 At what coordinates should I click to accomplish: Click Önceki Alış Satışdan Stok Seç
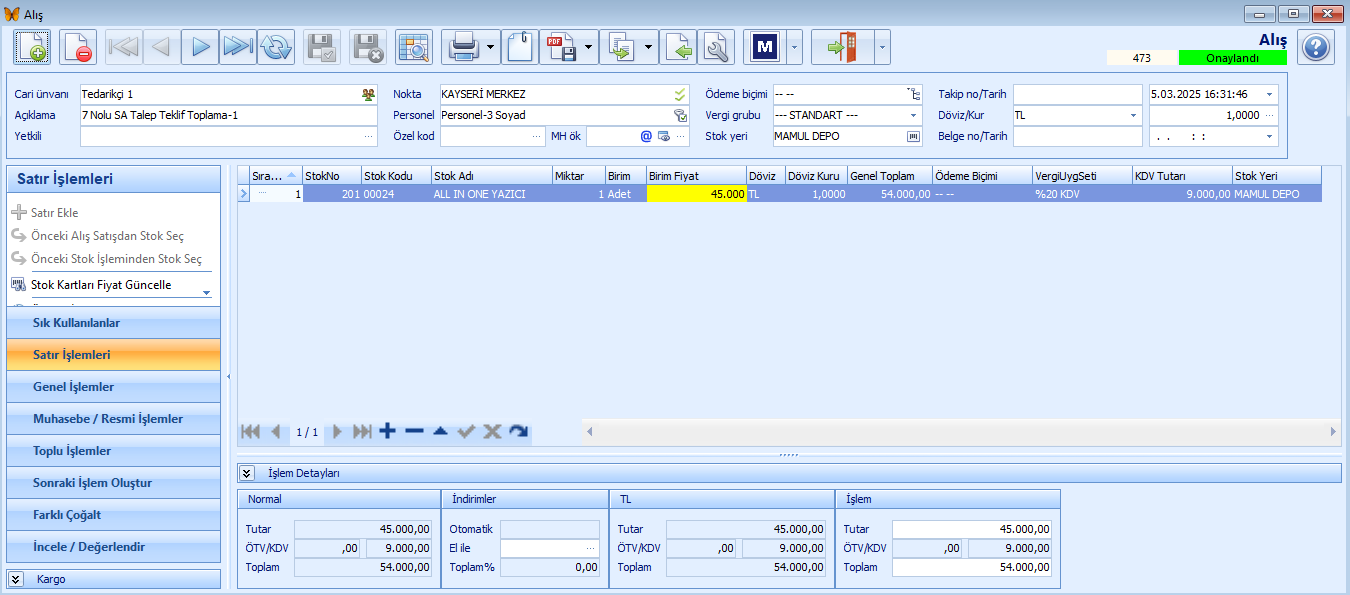(x=107, y=236)
